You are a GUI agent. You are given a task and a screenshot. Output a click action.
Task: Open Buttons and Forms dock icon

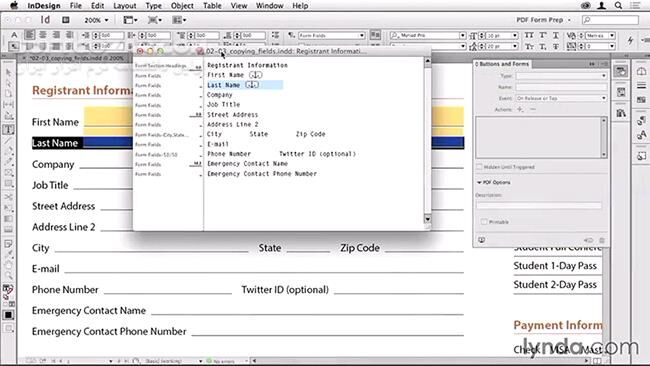621,71
